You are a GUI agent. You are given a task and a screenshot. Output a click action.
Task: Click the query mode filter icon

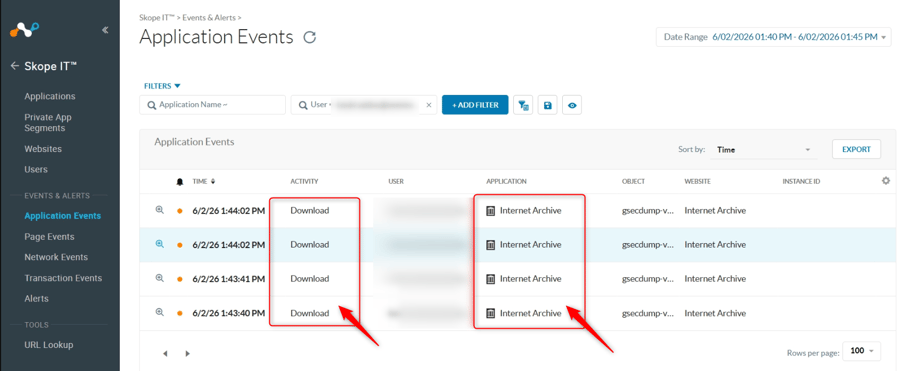click(x=523, y=105)
